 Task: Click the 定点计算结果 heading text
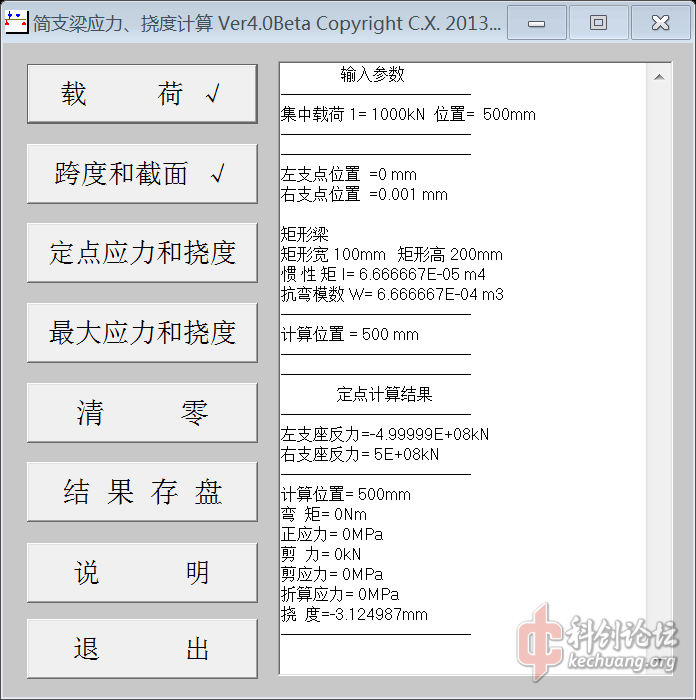[x=384, y=394]
